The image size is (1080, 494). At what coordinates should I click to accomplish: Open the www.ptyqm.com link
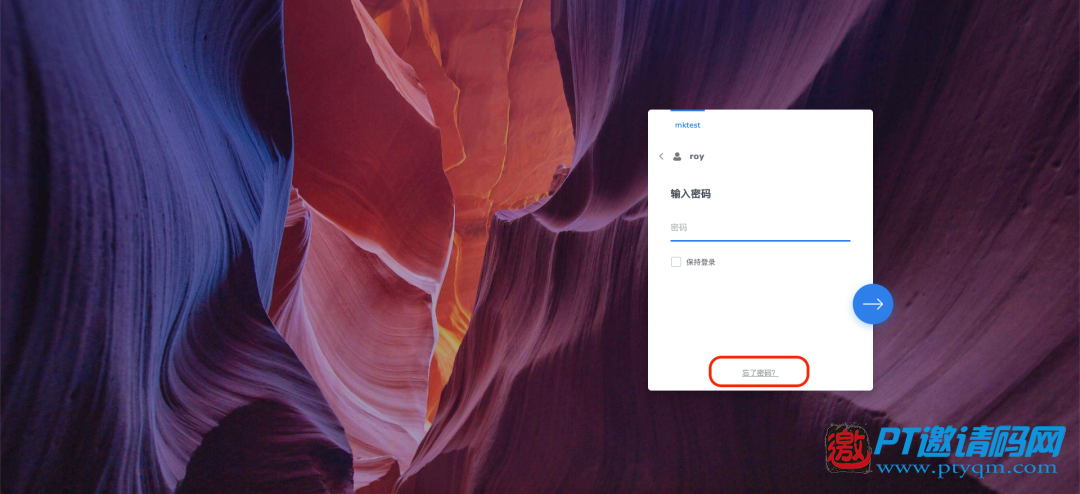pos(970,469)
